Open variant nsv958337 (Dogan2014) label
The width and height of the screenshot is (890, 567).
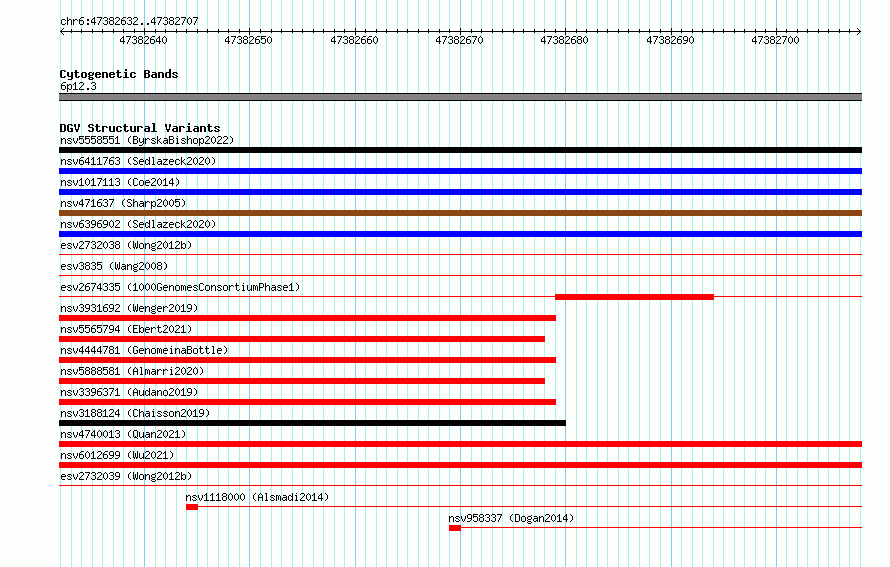511,518
